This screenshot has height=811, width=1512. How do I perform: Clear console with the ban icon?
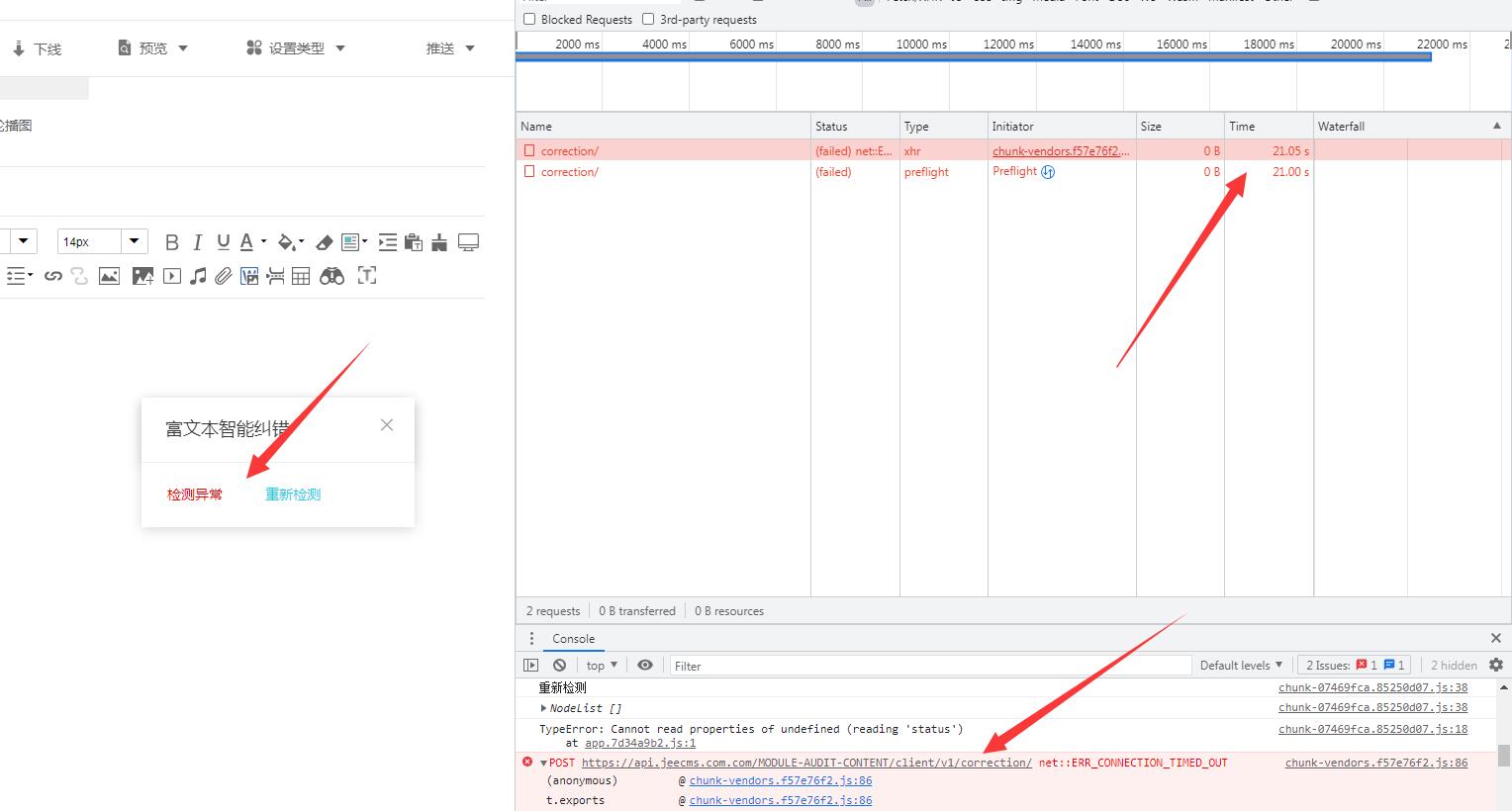pyautogui.click(x=560, y=666)
